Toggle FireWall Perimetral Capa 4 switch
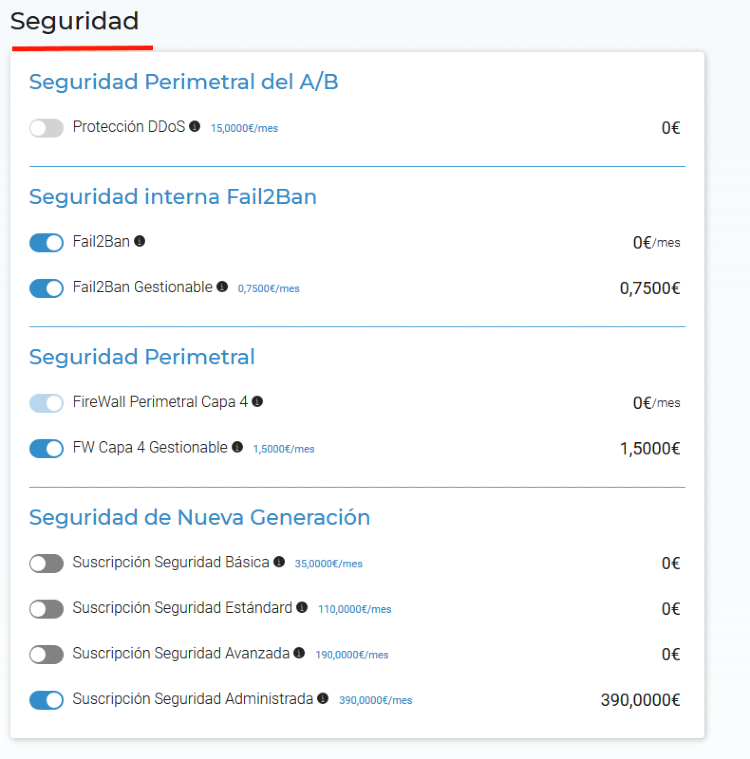The width and height of the screenshot is (750, 759). [46, 403]
